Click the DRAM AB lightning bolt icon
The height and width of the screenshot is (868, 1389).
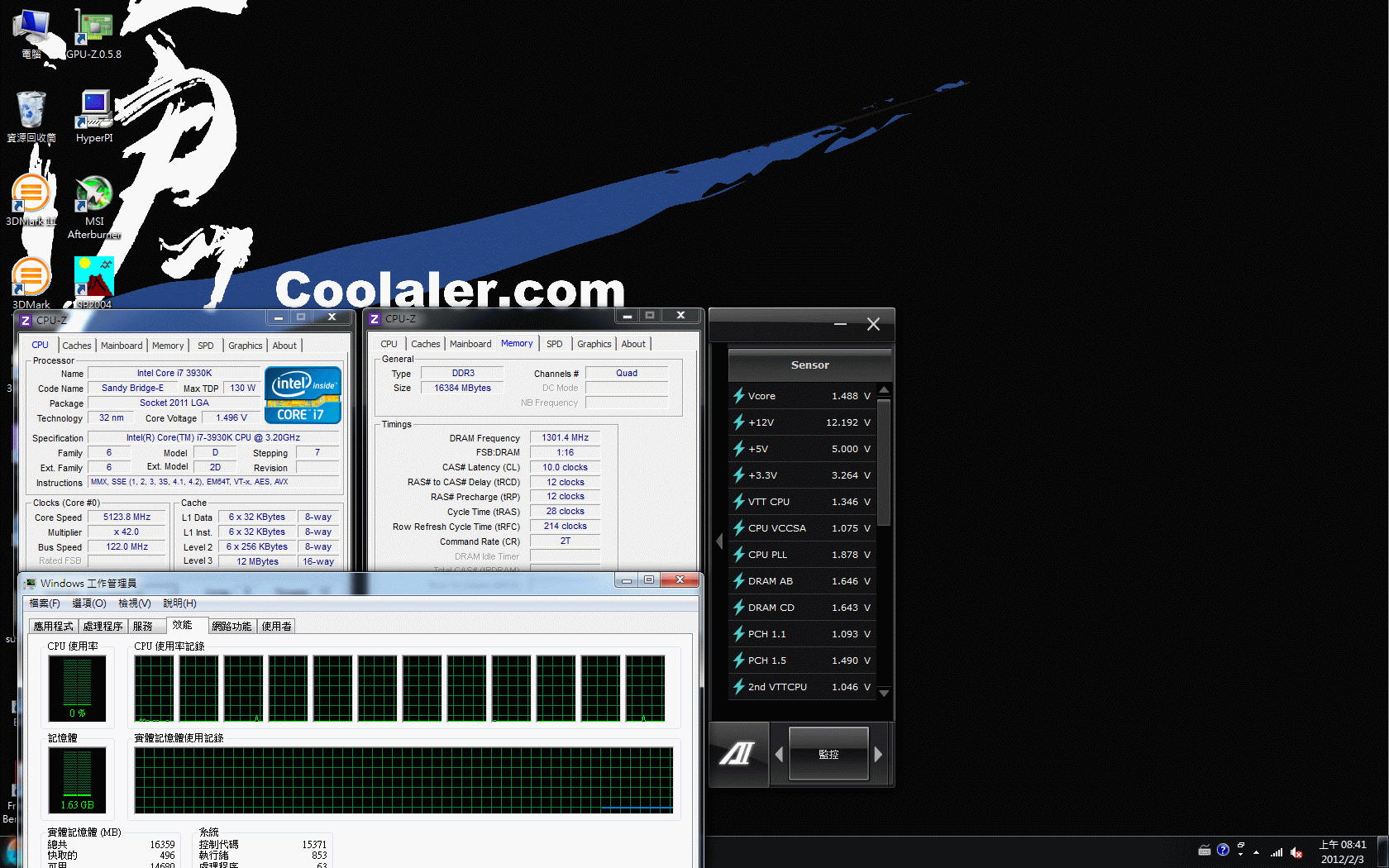(738, 581)
